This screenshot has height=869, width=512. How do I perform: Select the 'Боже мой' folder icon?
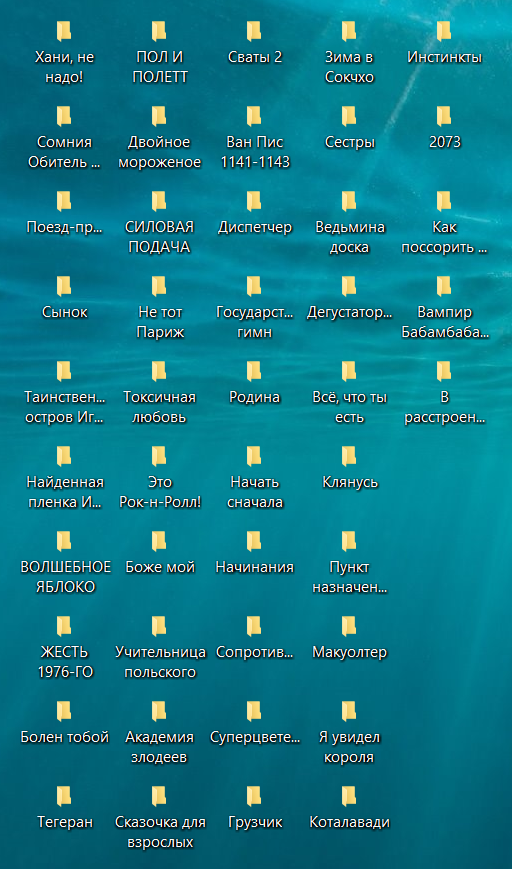[159, 541]
